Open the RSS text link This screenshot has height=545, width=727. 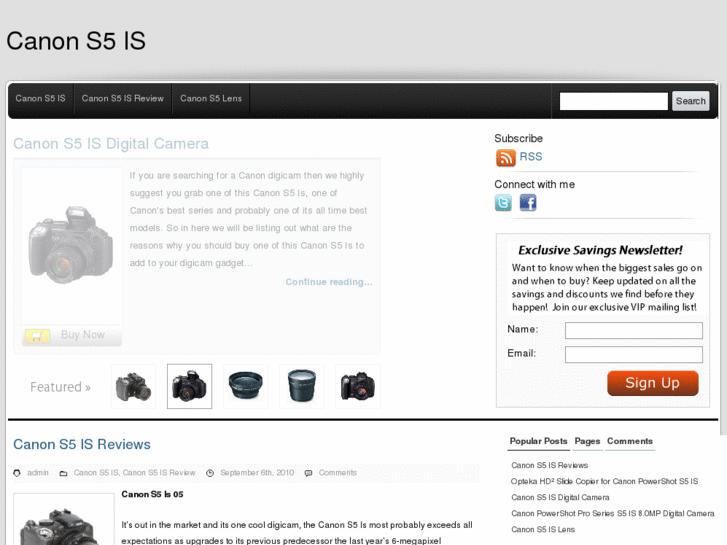click(x=531, y=157)
